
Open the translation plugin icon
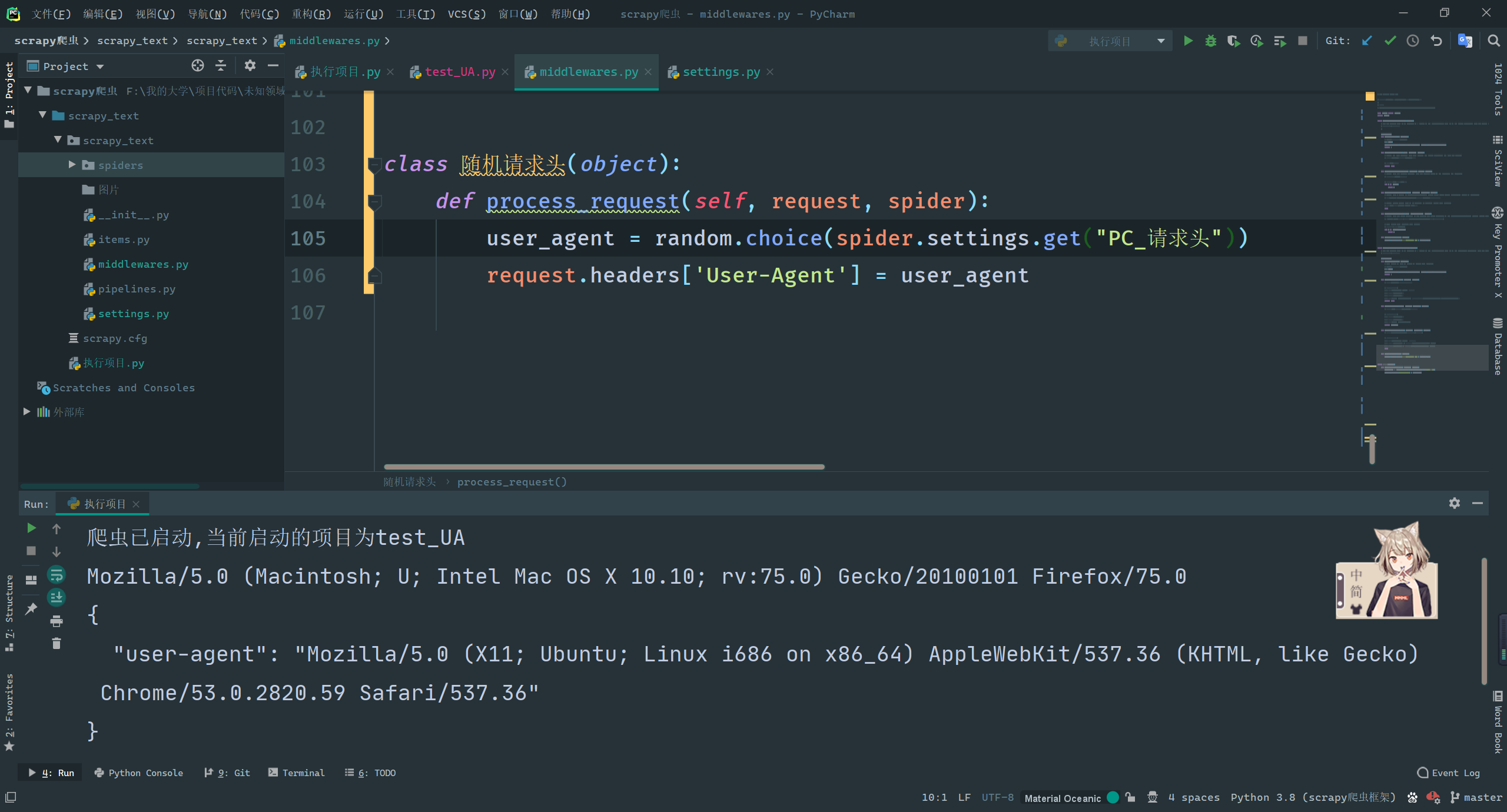tap(1464, 41)
